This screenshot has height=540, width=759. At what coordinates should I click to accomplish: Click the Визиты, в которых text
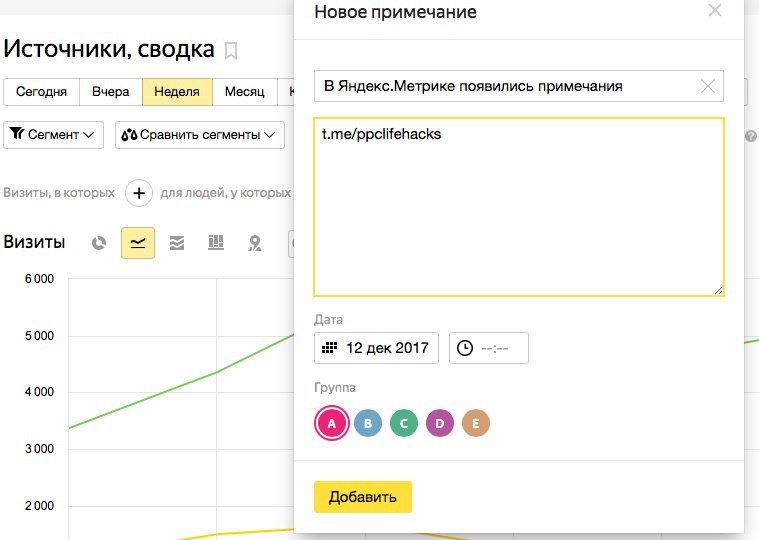(59, 193)
